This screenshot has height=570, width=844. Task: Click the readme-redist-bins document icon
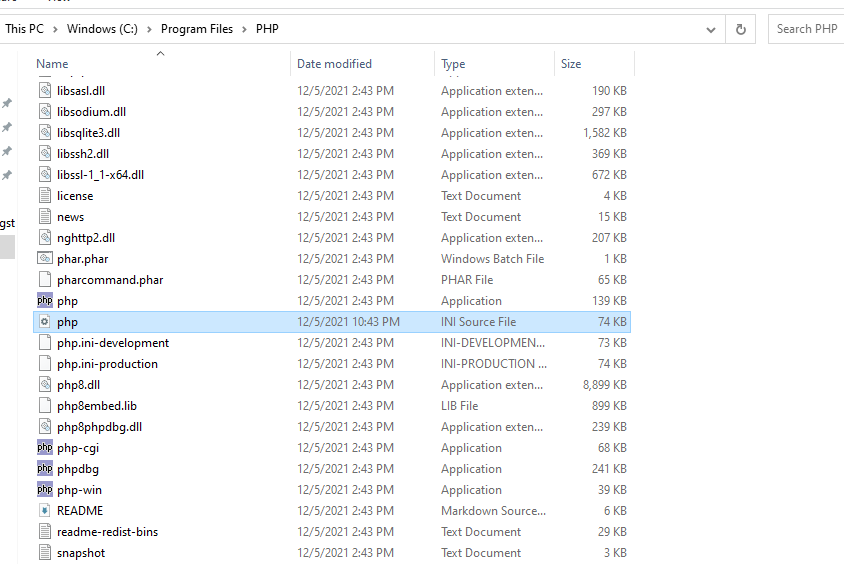coord(45,531)
